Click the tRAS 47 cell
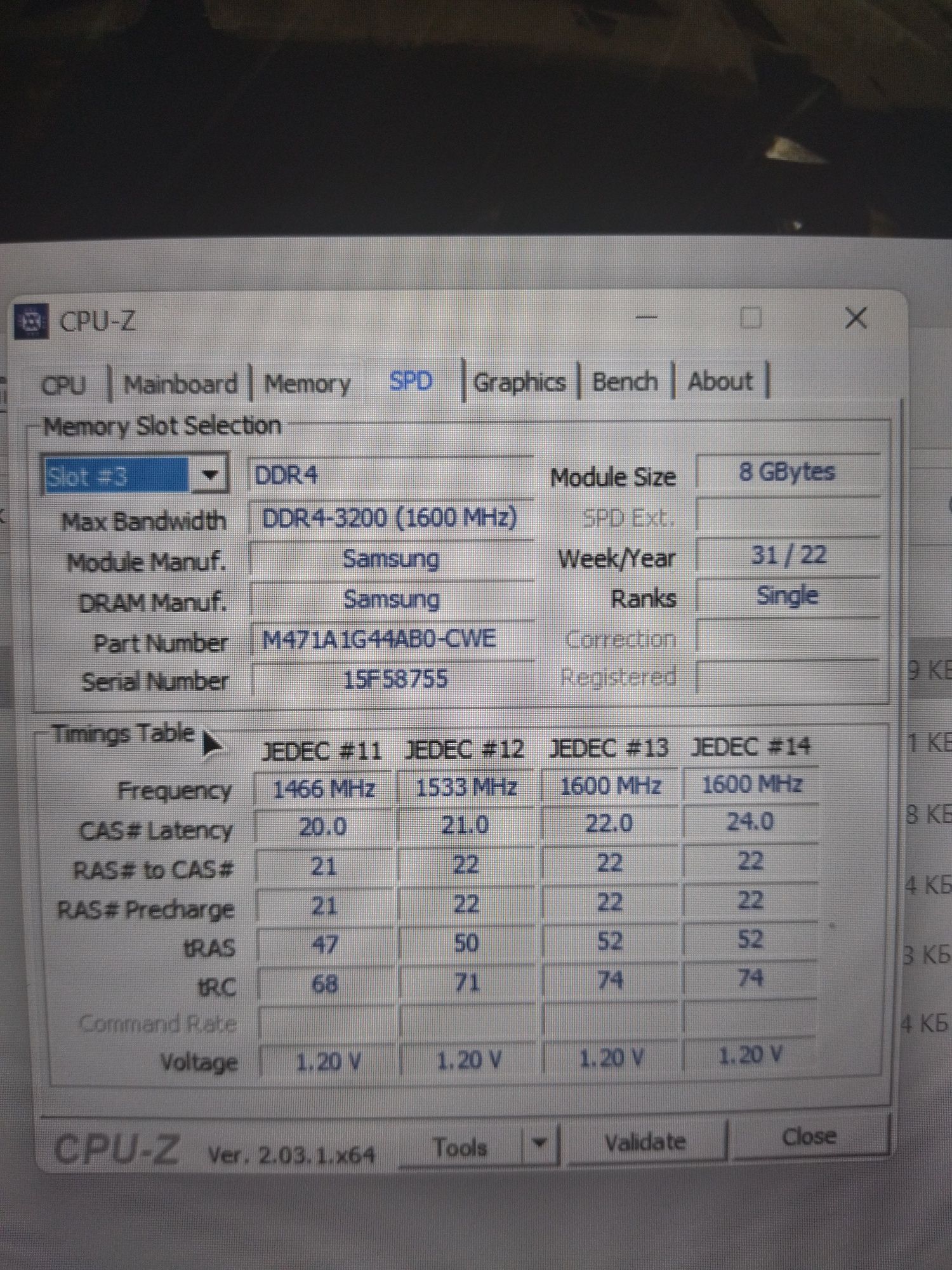The image size is (952, 1270). [325, 945]
